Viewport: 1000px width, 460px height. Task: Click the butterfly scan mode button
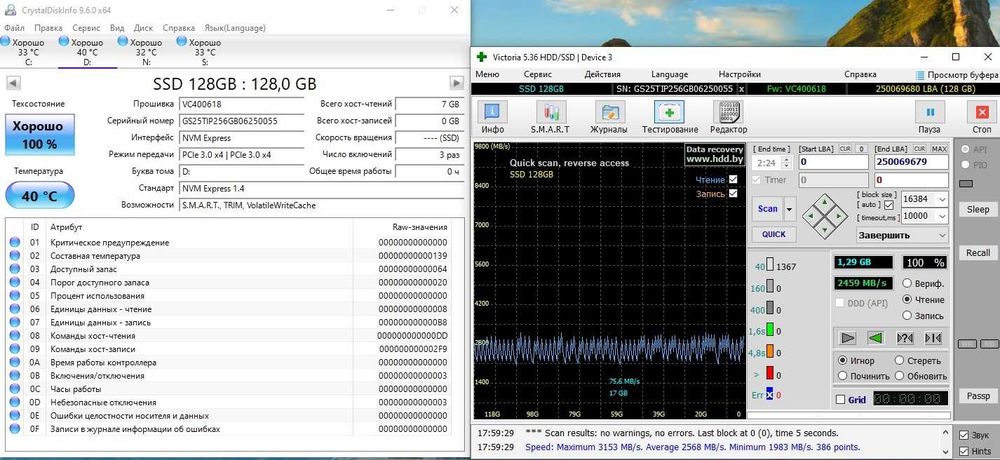pyautogui.click(x=932, y=338)
